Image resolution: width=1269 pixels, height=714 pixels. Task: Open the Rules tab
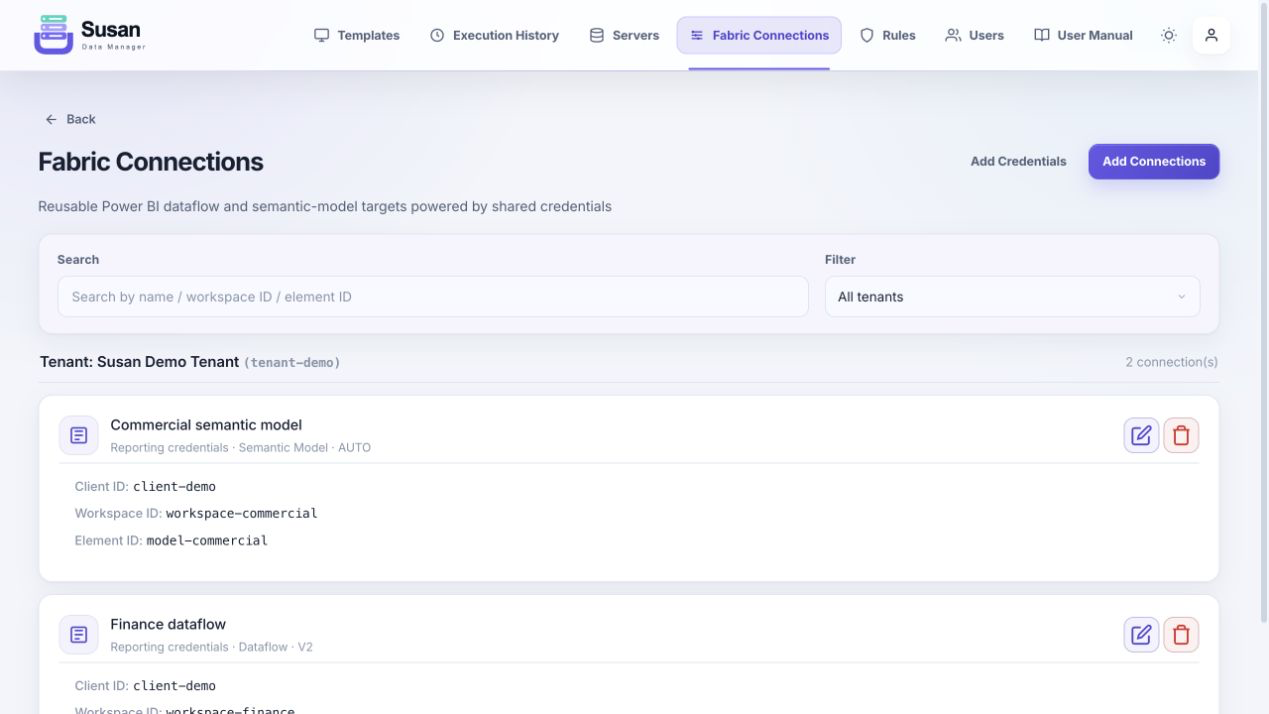click(x=888, y=35)
